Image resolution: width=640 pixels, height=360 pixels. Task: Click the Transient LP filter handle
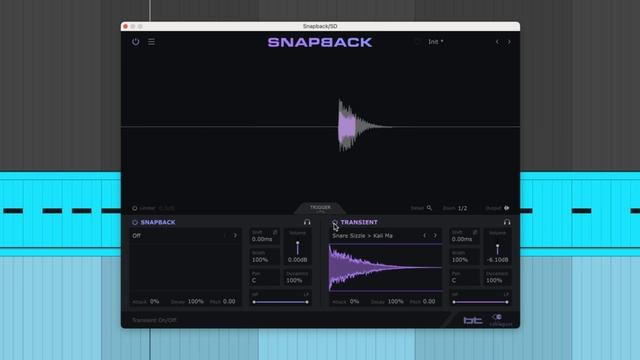[x=507, y=302]
